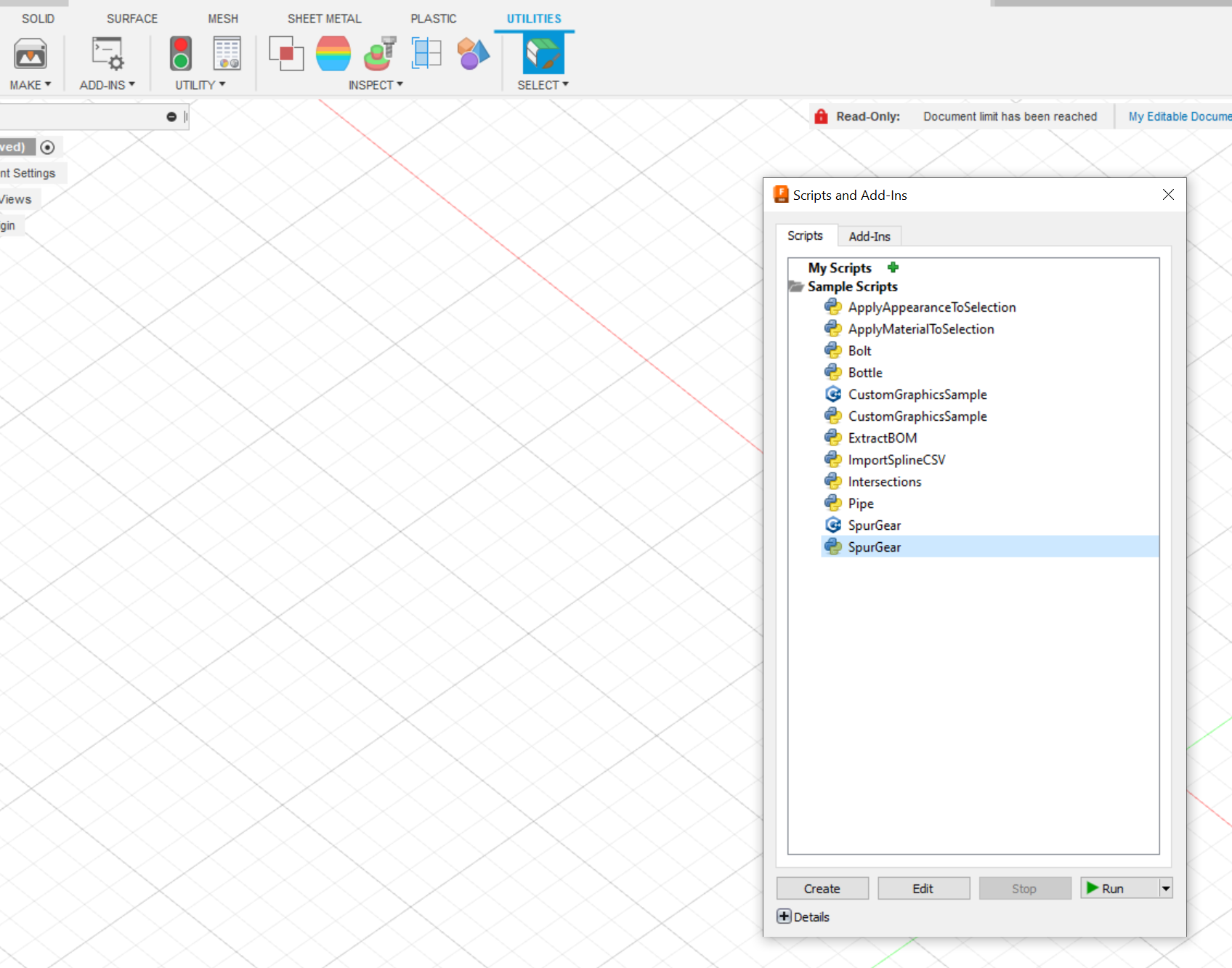Image resolution: width=1232 pixels, height=968 pixels.
Task: Open the Scripts and Add-Ins toolbar icon
Action: click(108, 55)
